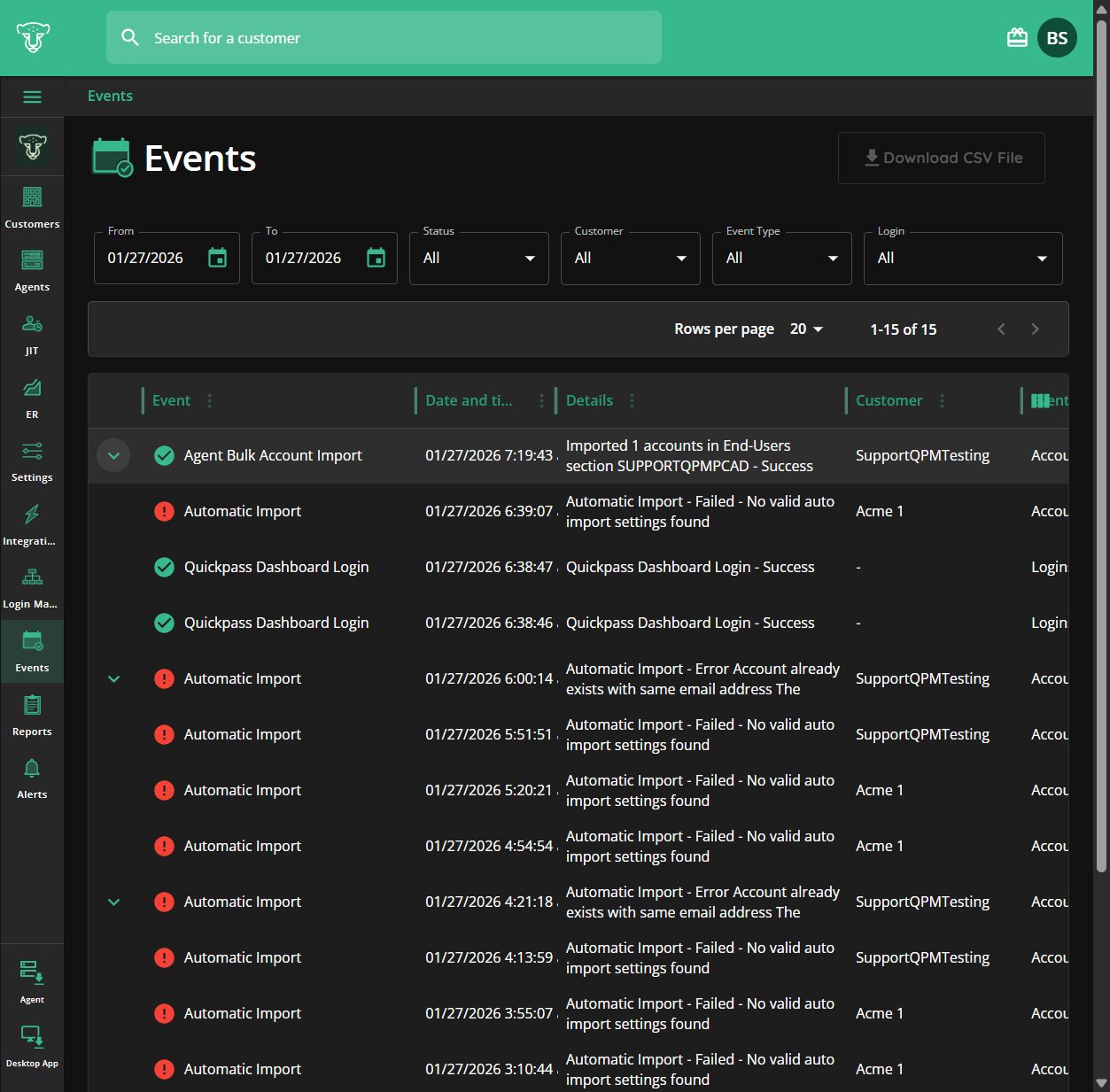The height and width of the screenshot is (1092, 1110).
Task: Sort by the Date and time column header
Action: pos(469,400)
